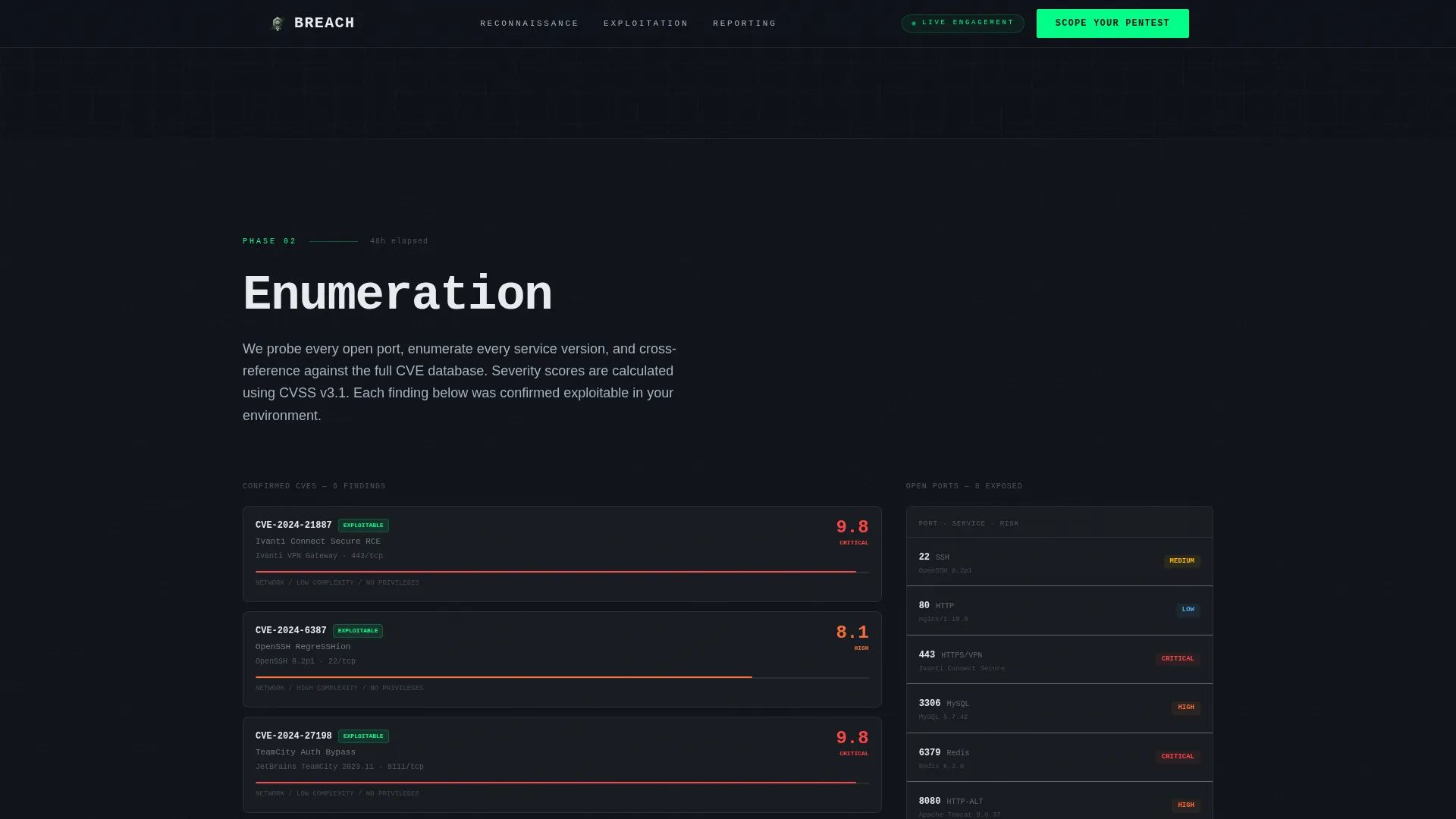Click the Open Ports section label
Screen dimensions: 1456x819
point(964,486)
